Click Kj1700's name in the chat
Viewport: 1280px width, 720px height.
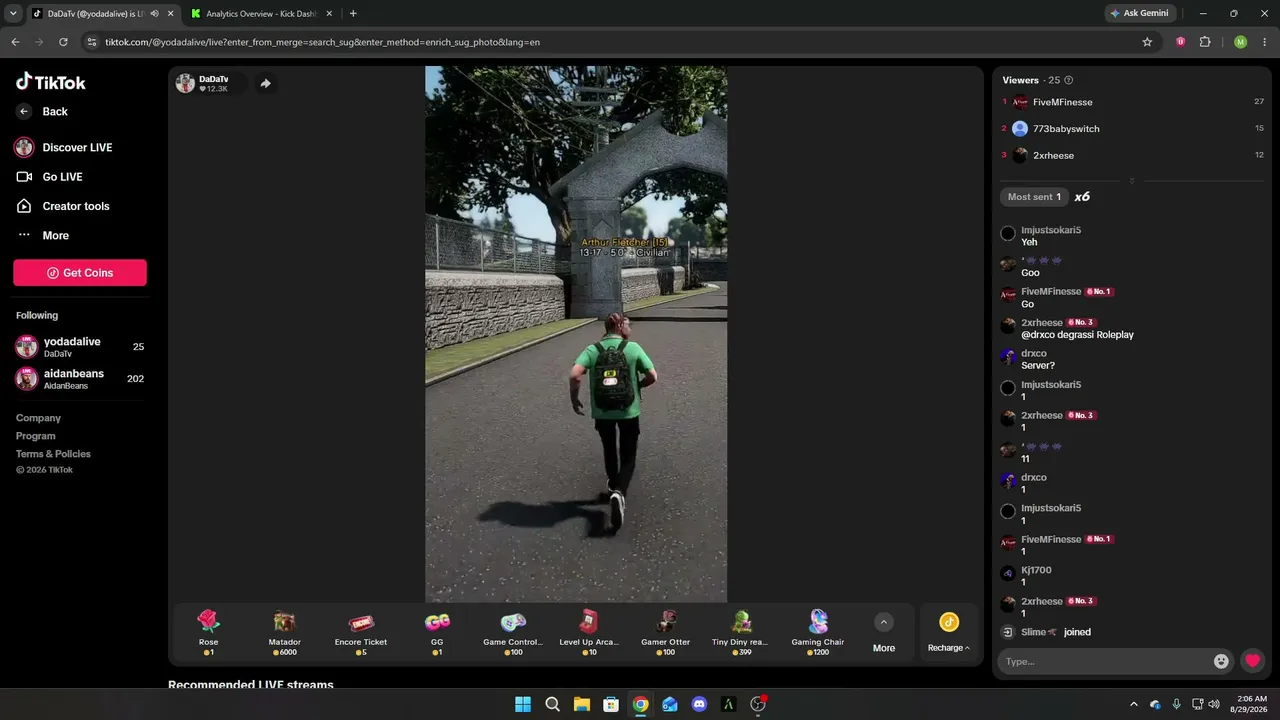[1036, 570]
